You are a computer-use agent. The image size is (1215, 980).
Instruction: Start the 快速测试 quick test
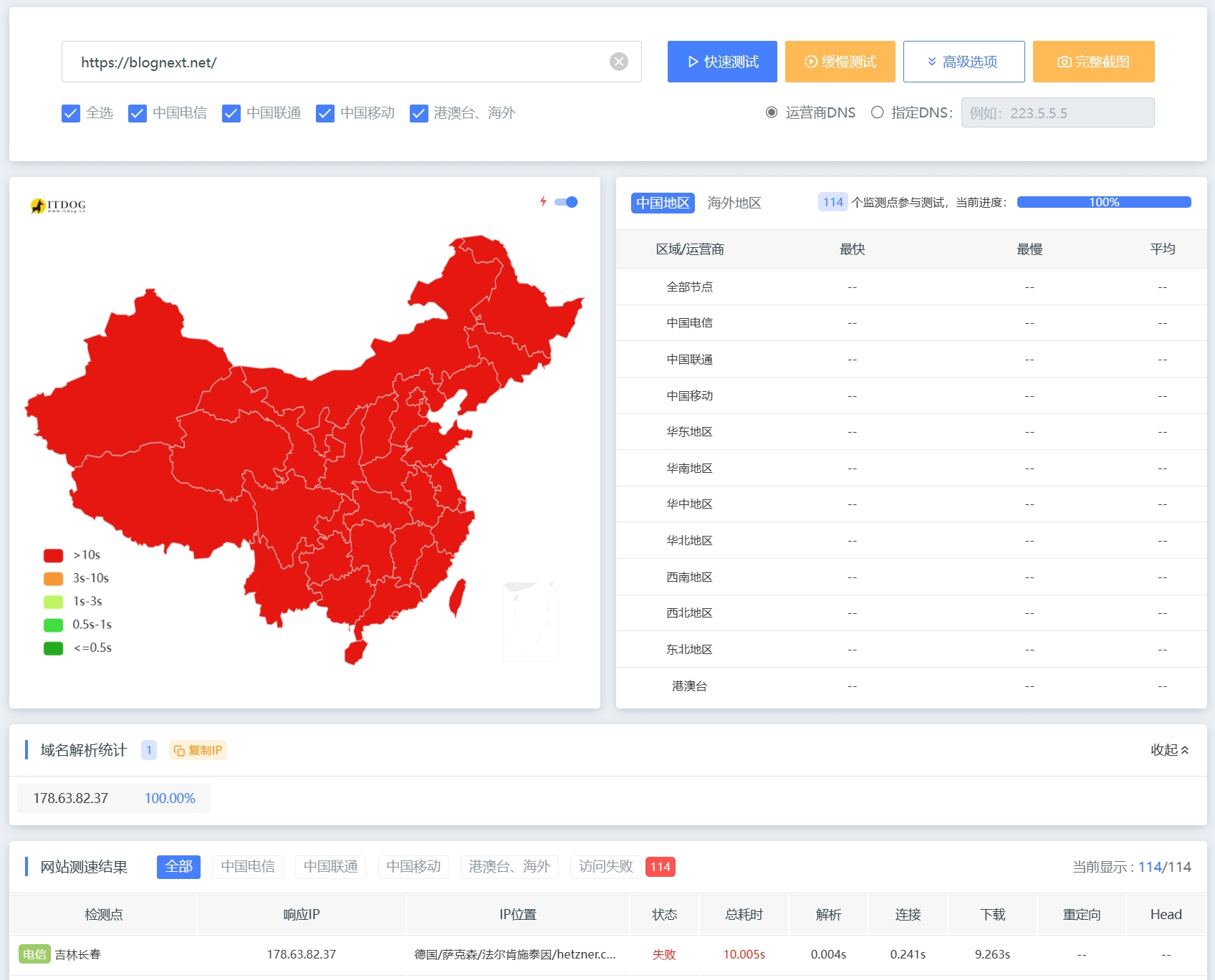point(722,62)
